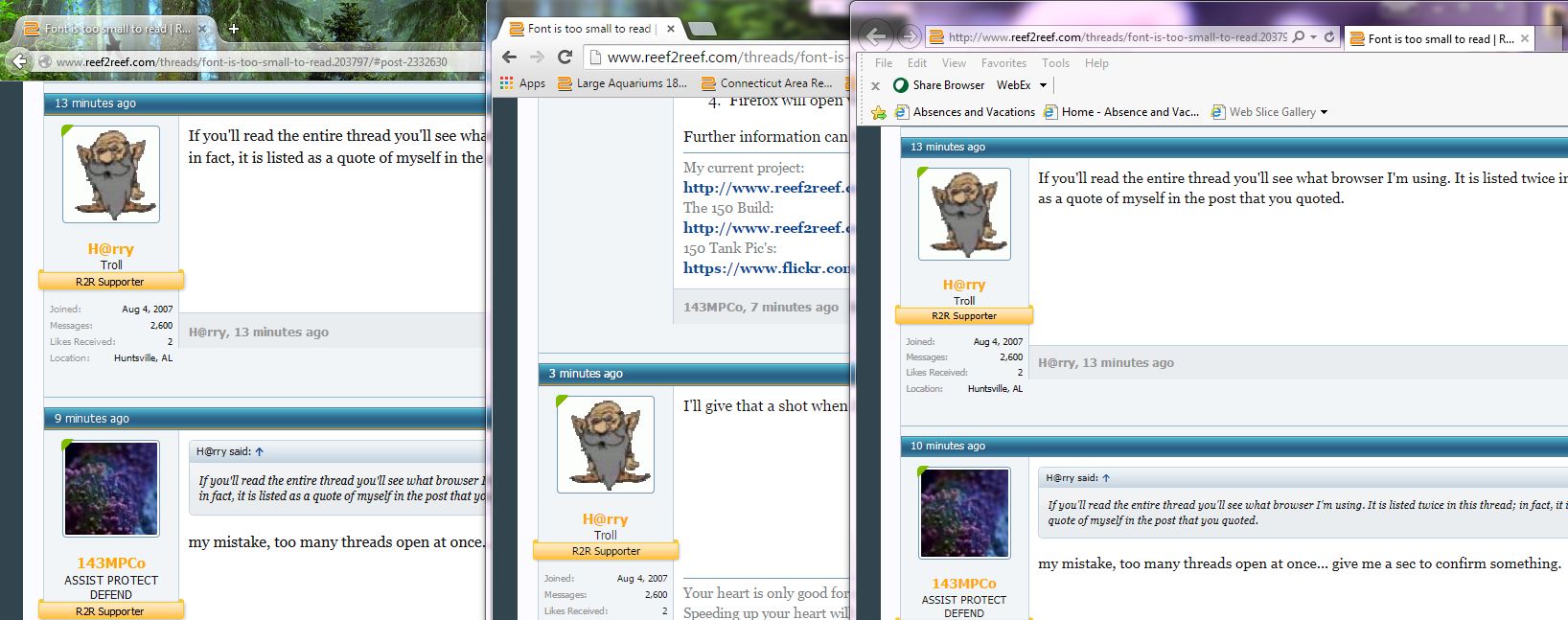Image resolution: width=1568 pixels, height=620 pixels.
Task: Click '3 minutes ago' post header in Chrome
Action: click(586, 374)
